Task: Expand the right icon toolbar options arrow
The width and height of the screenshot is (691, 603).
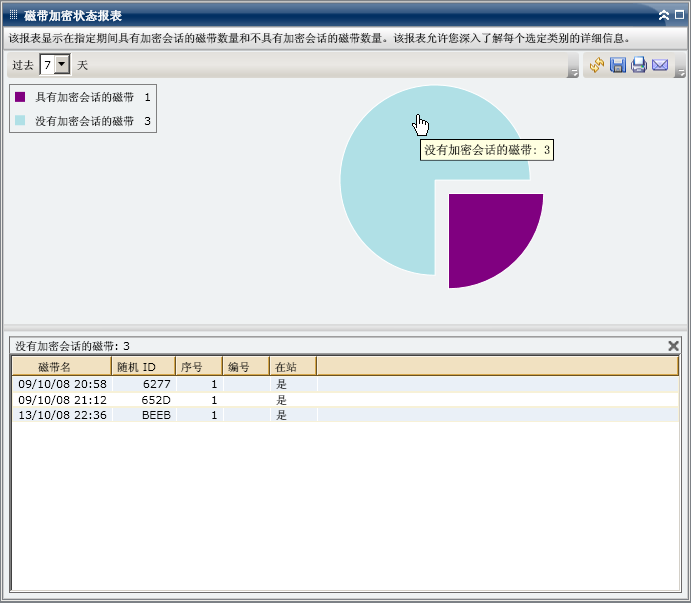Action: pos(680,72)
